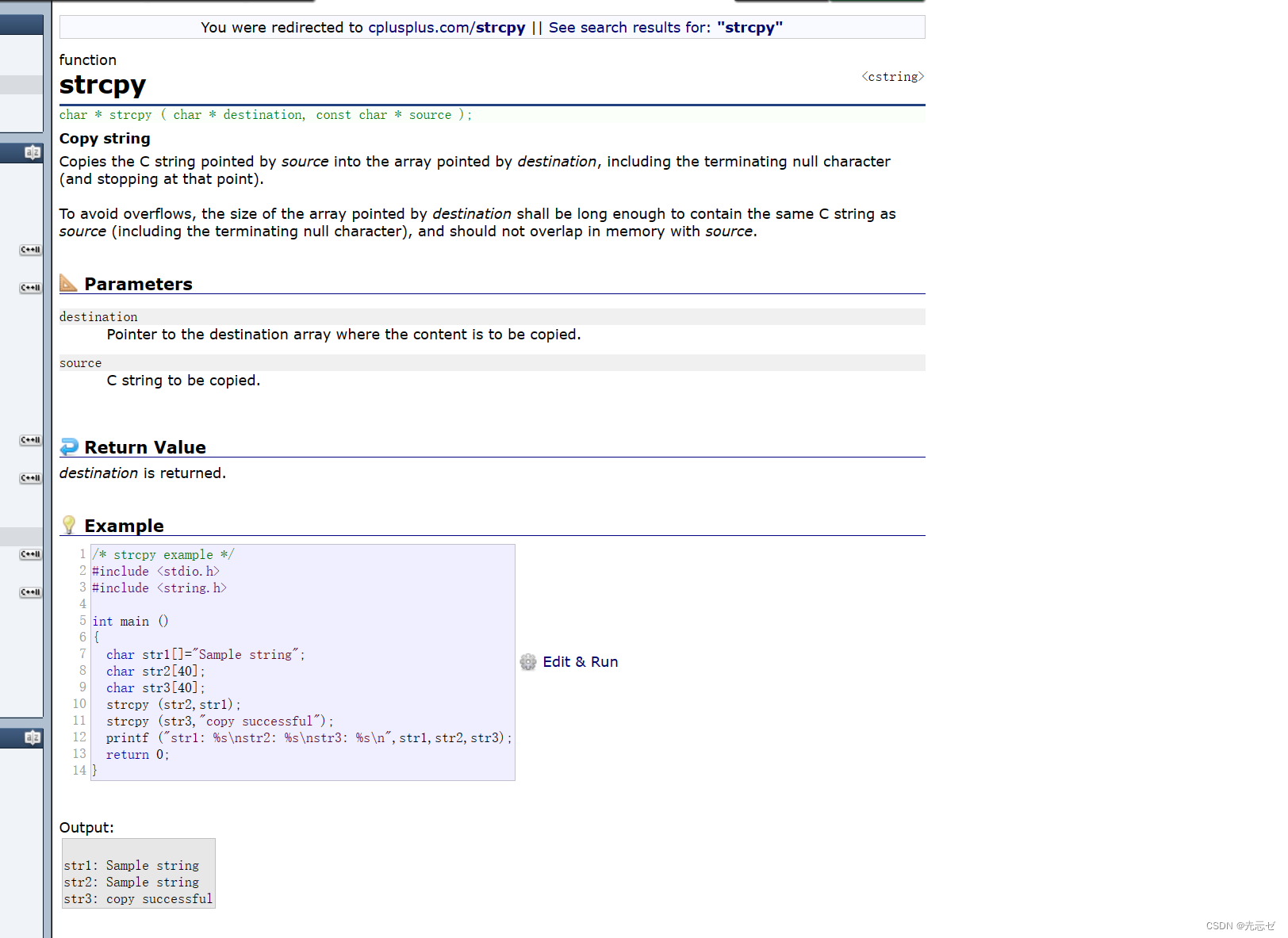Click the Return Value section heading
Viewport: 1288px width, 938px height.
tap(145, 447)
